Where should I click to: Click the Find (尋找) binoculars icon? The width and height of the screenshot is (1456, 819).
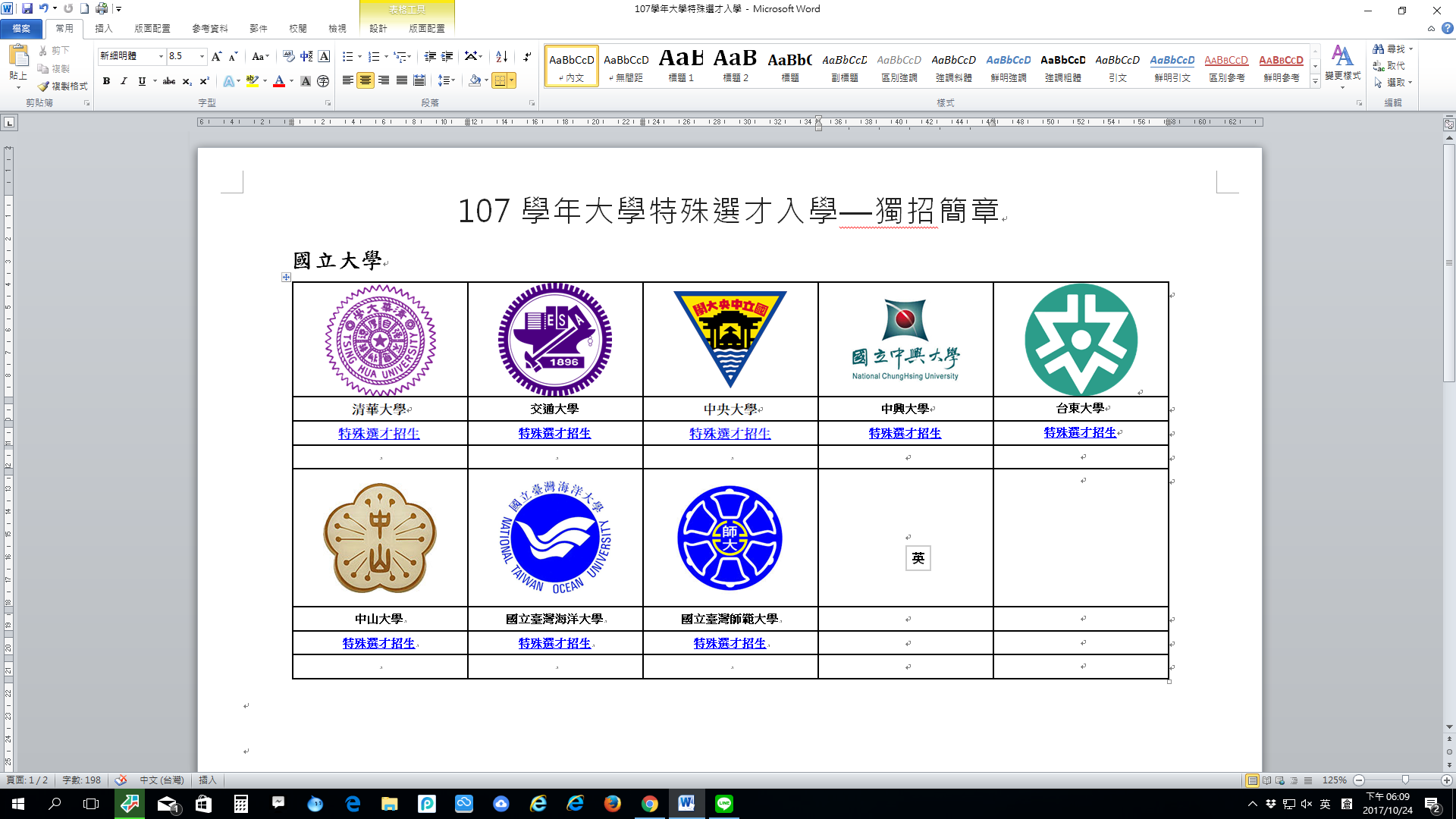pyautogui.click(x=1379, y=49)
